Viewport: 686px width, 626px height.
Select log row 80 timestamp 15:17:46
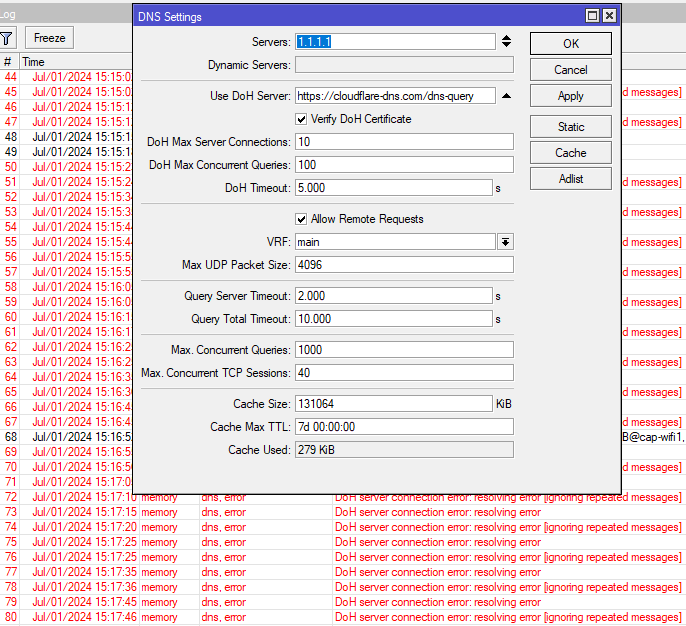[x=84, y=617]
